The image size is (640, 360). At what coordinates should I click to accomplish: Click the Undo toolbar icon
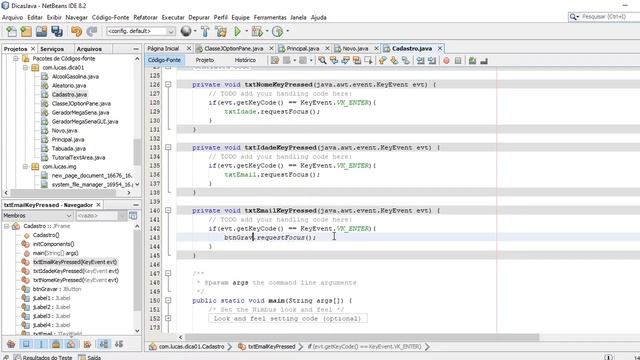point(76,31)
